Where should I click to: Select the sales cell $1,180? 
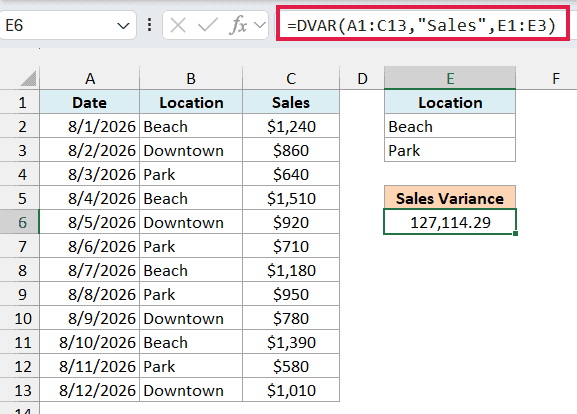tap(291, 270)
